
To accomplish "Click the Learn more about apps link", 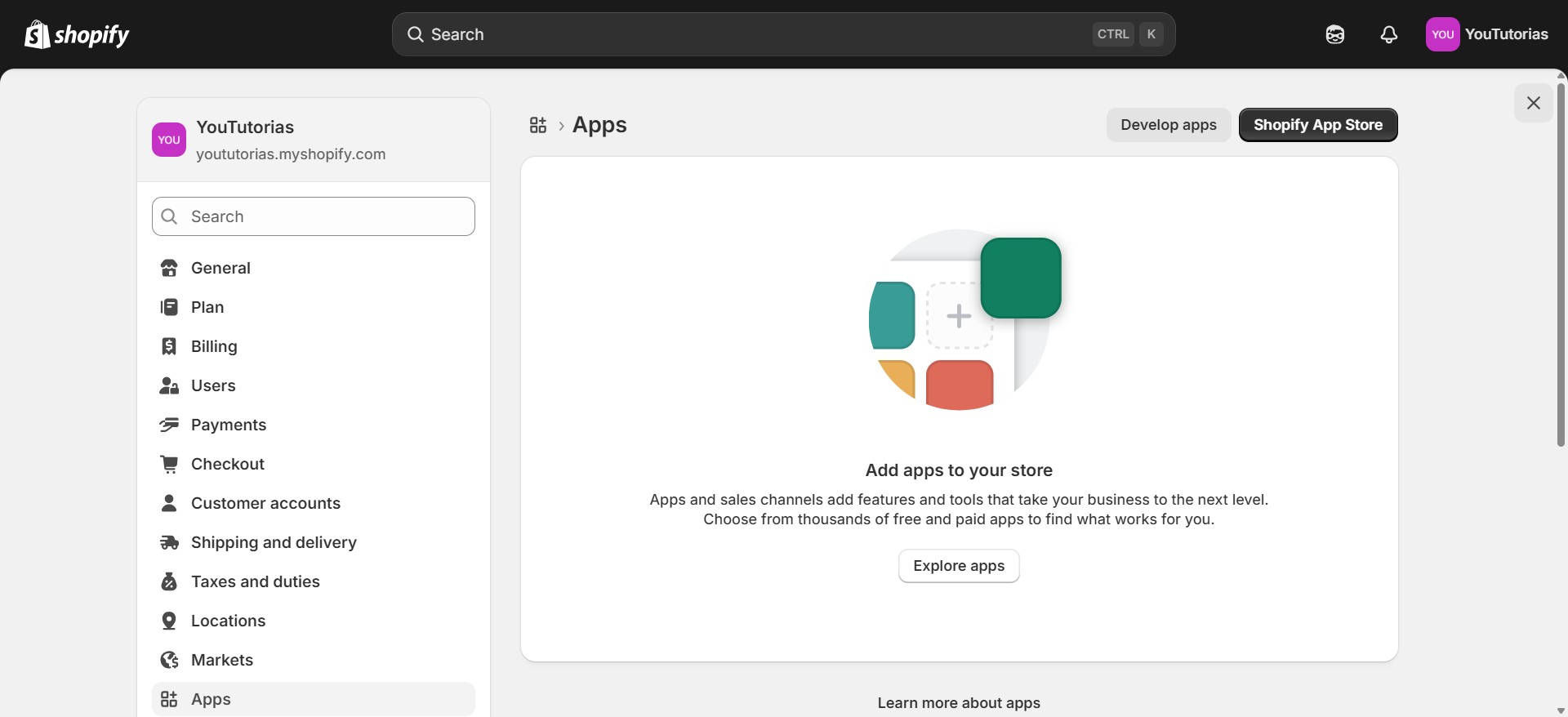I will click(x=959, y=703).
